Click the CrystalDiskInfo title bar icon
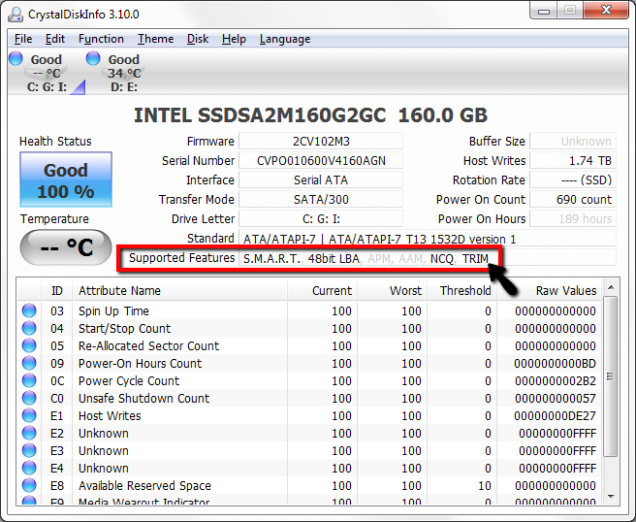The width and height of the screenshot is (636, 522). (x=16, y=14)
